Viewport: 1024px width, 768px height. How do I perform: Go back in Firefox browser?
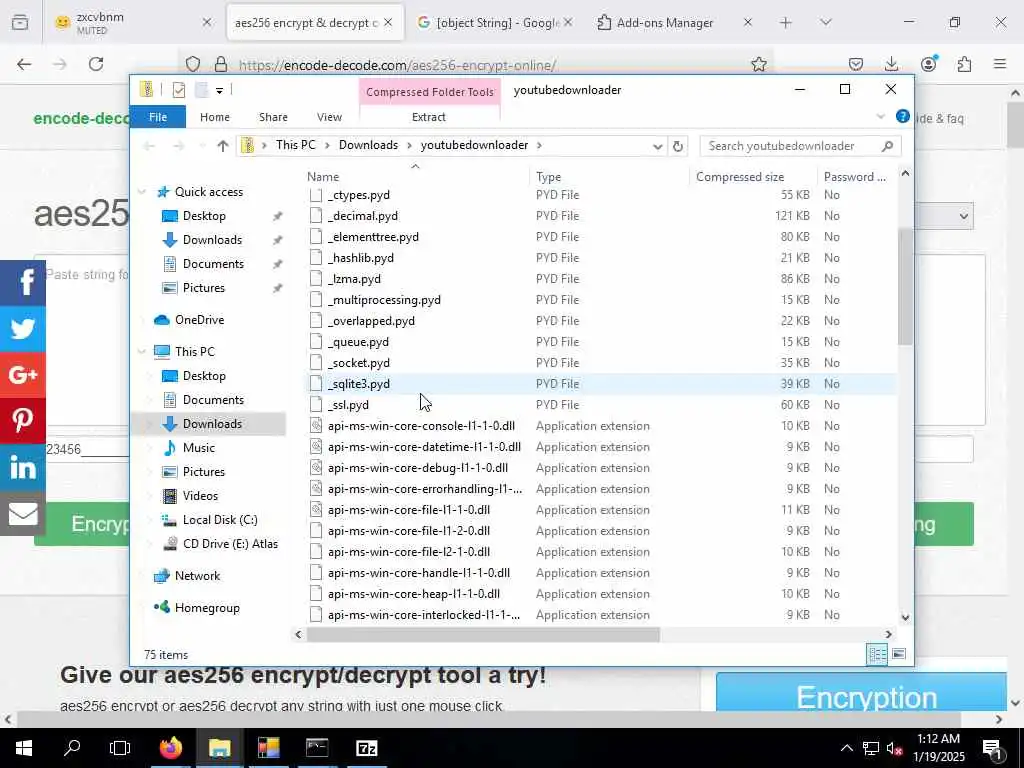pos(24,64)
